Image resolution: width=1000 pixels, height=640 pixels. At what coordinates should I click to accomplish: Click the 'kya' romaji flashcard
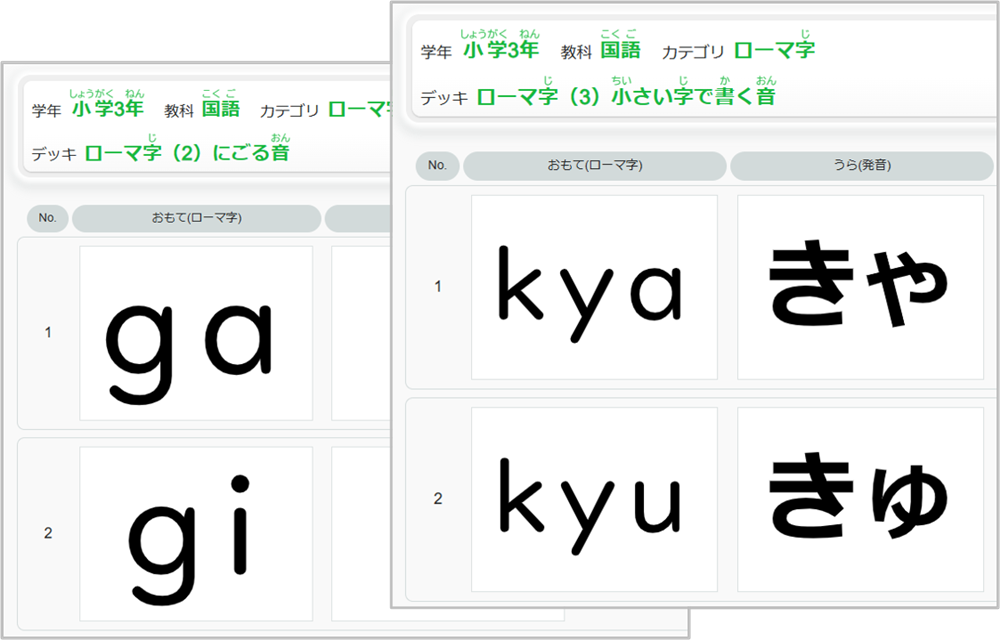[594, 288]
